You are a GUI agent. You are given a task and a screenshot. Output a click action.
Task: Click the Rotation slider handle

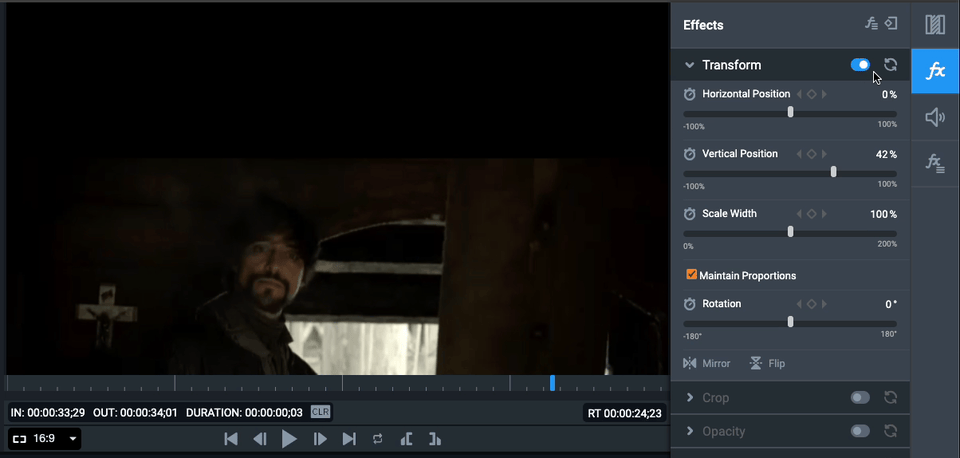point(790,322)
